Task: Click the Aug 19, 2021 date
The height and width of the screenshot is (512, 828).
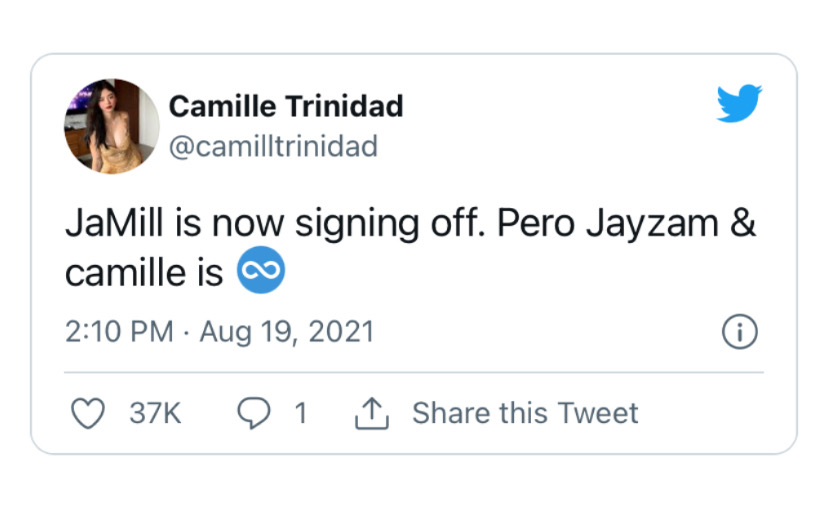Action: [286, 332]
